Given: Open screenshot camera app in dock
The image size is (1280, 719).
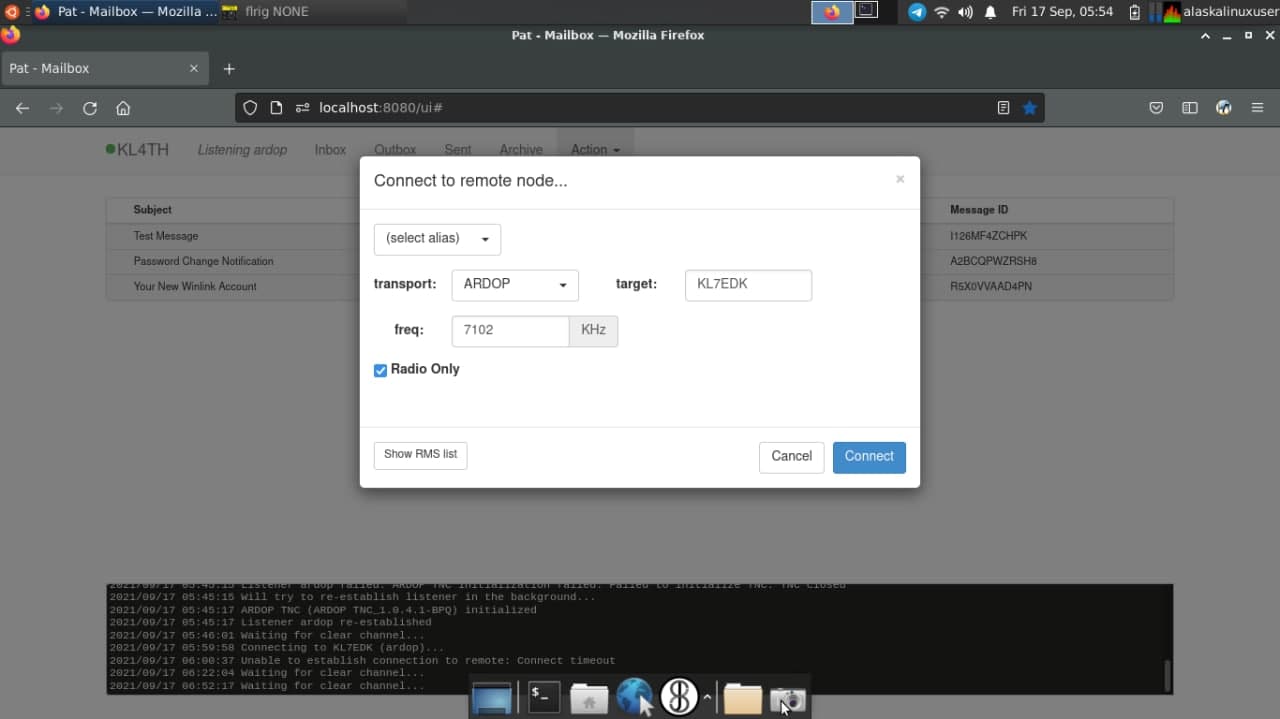Looking at the screenshot, I should [788, 698].
